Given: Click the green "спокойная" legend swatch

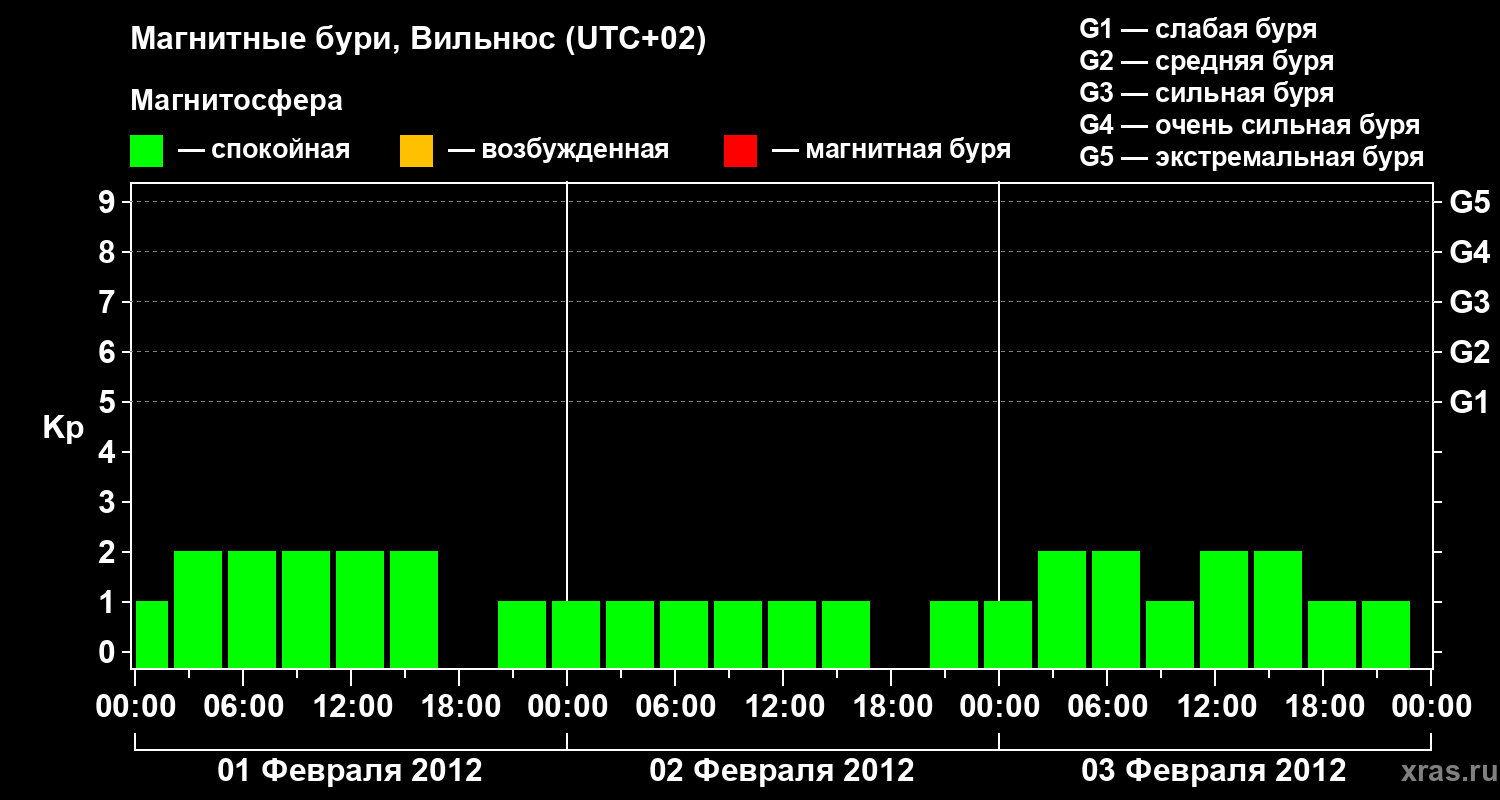Looking at the screenshot, I should pyautogui.click(x=147, y=151).
